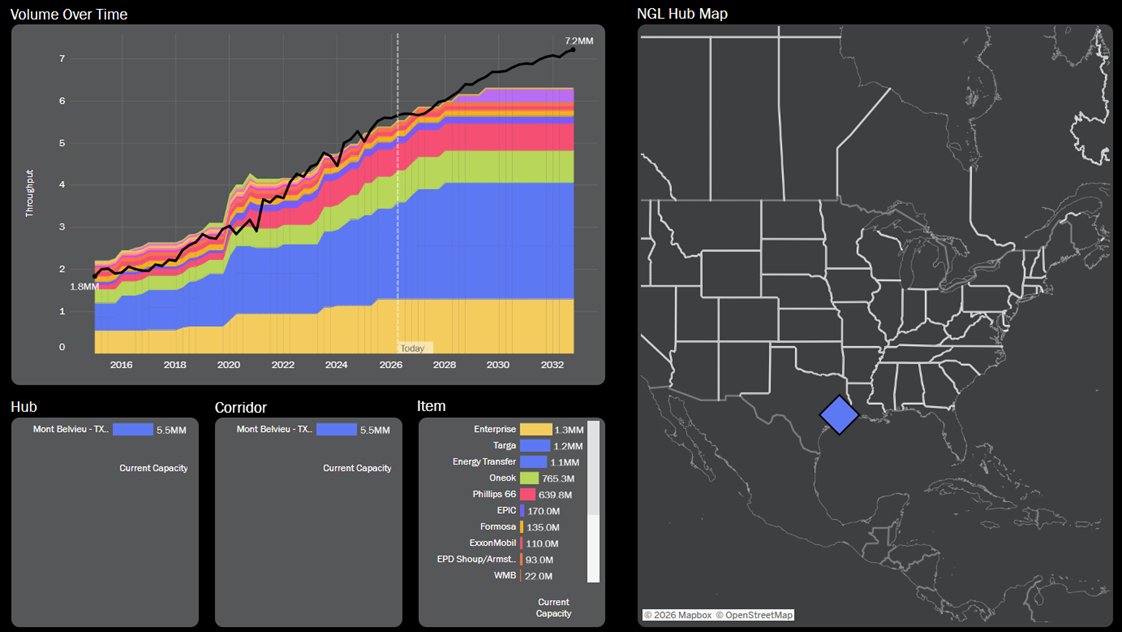Click the Throughput y-axis title

29,193
